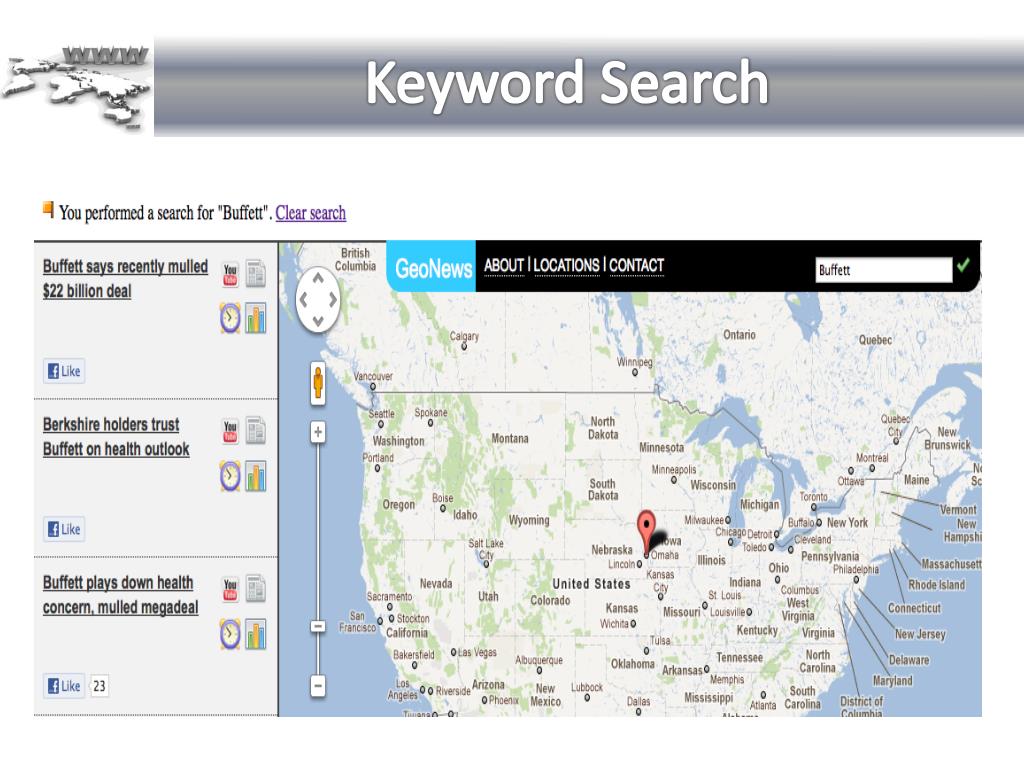This screenshot has height=768, width=1024.
Task: Submit search with green checkmark
Action: 963,265
